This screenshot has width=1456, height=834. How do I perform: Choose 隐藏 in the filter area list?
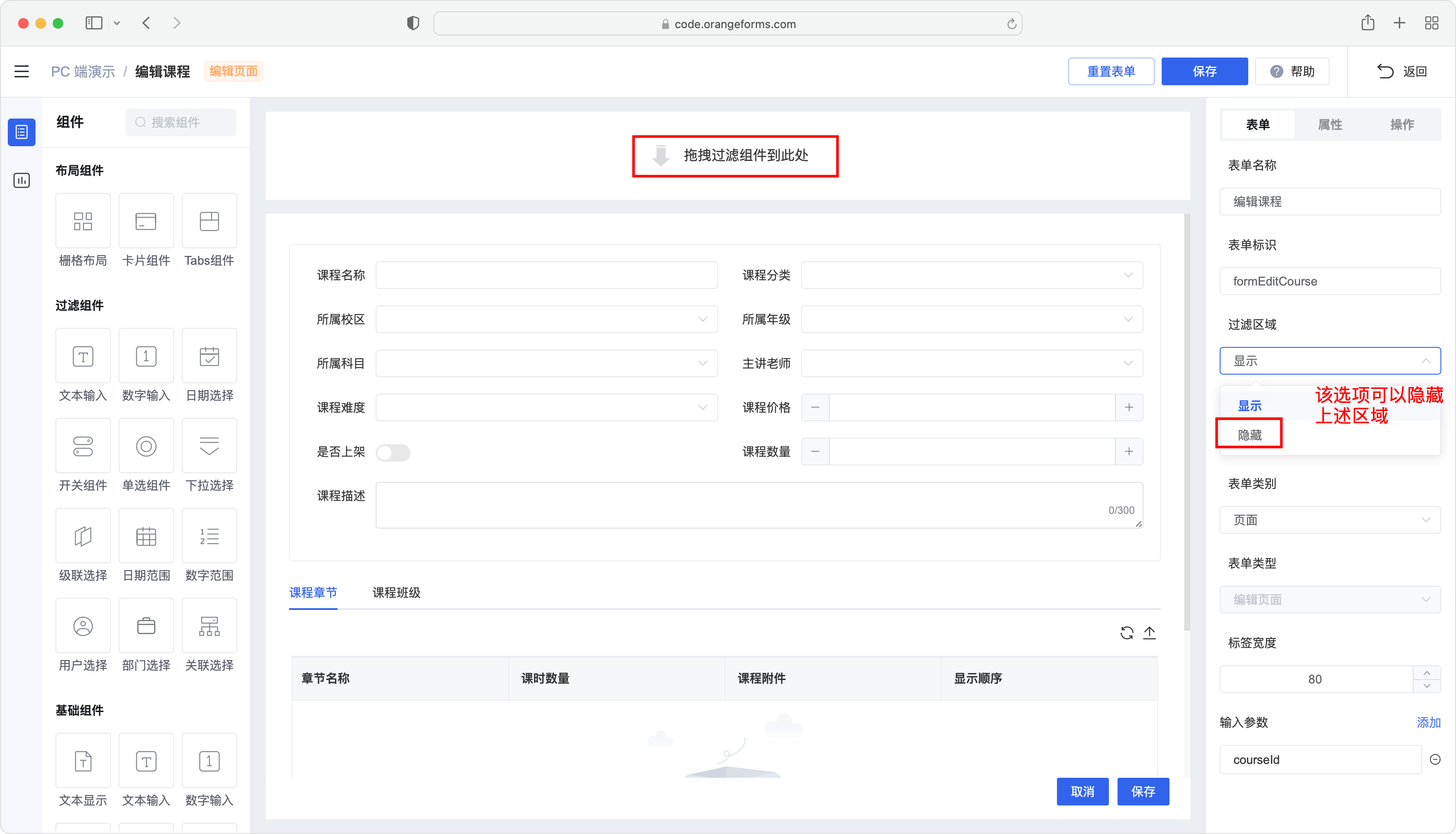[x=1250, y=435]
